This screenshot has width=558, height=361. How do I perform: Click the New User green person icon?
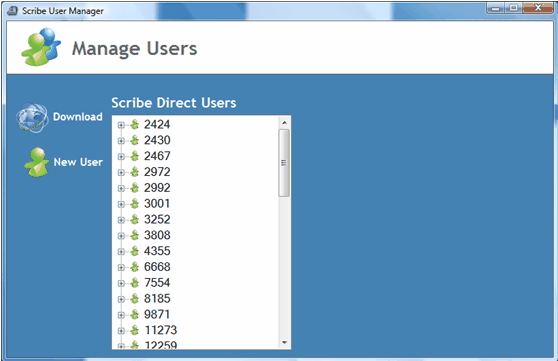point(36,162)
